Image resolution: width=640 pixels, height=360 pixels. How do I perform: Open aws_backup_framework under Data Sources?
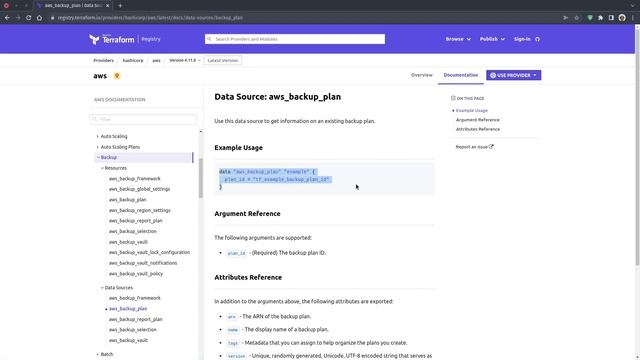pos(135,298)
